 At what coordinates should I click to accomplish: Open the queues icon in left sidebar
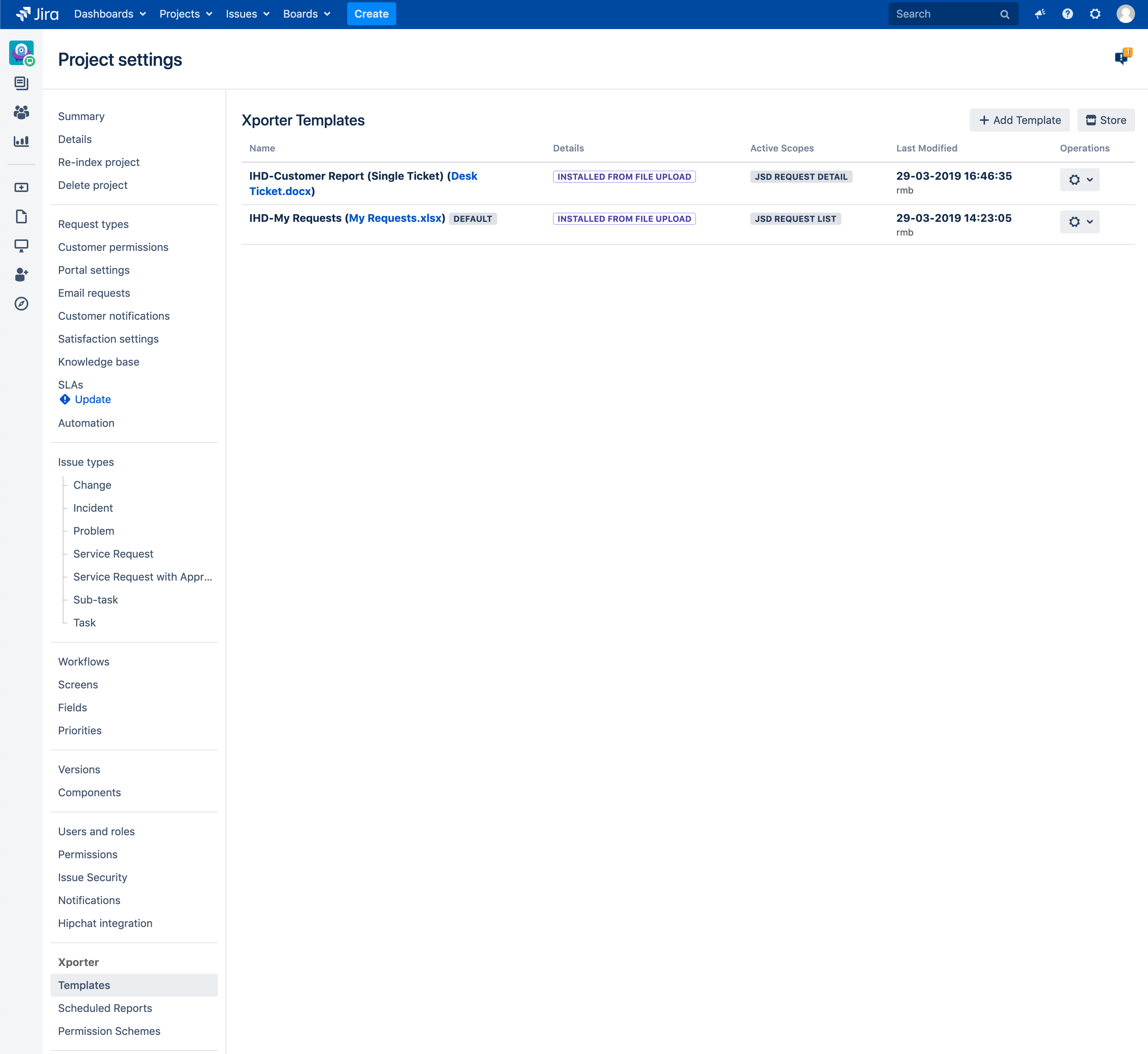[x=21, y=83]
